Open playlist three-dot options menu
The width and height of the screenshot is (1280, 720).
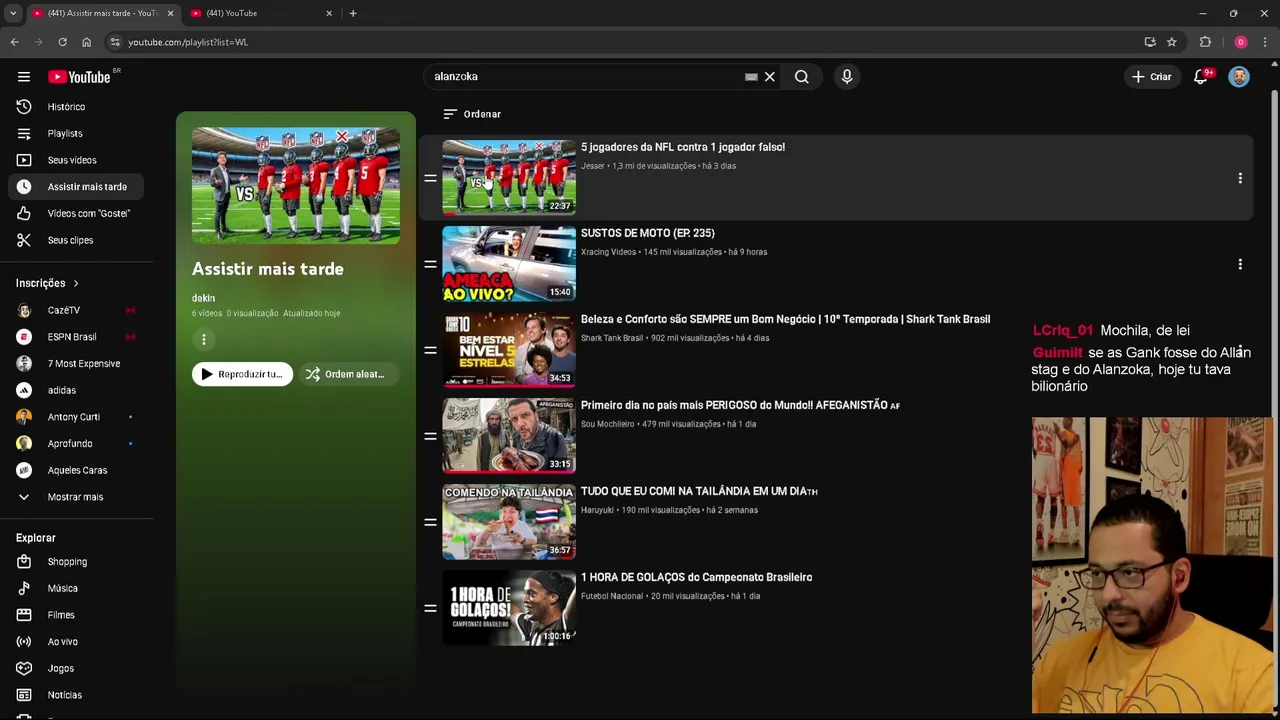click(204, 340)
